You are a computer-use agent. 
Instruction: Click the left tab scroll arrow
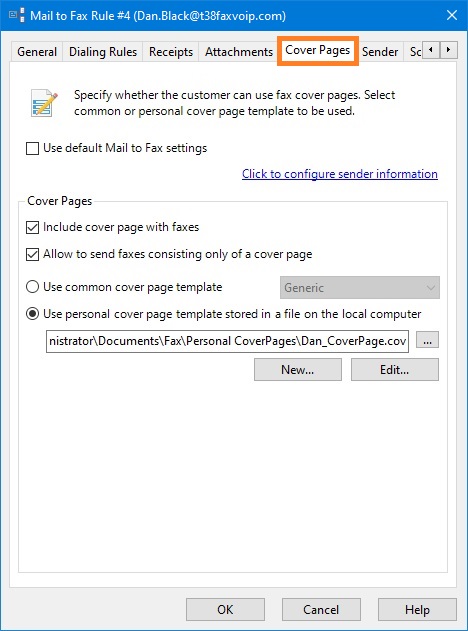[431, 50]
